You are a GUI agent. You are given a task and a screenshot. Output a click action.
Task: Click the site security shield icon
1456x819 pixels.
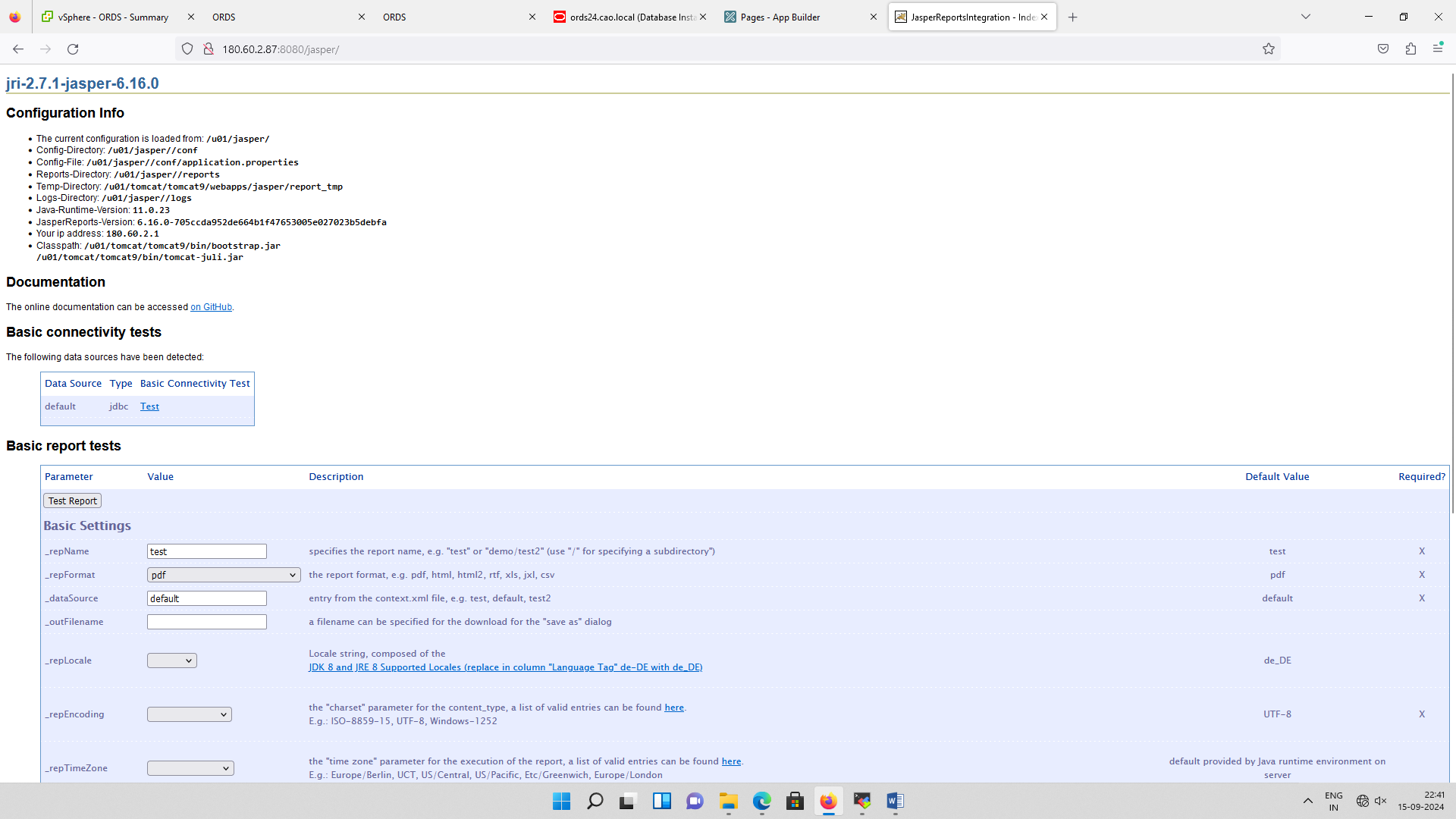click(187, 49)
